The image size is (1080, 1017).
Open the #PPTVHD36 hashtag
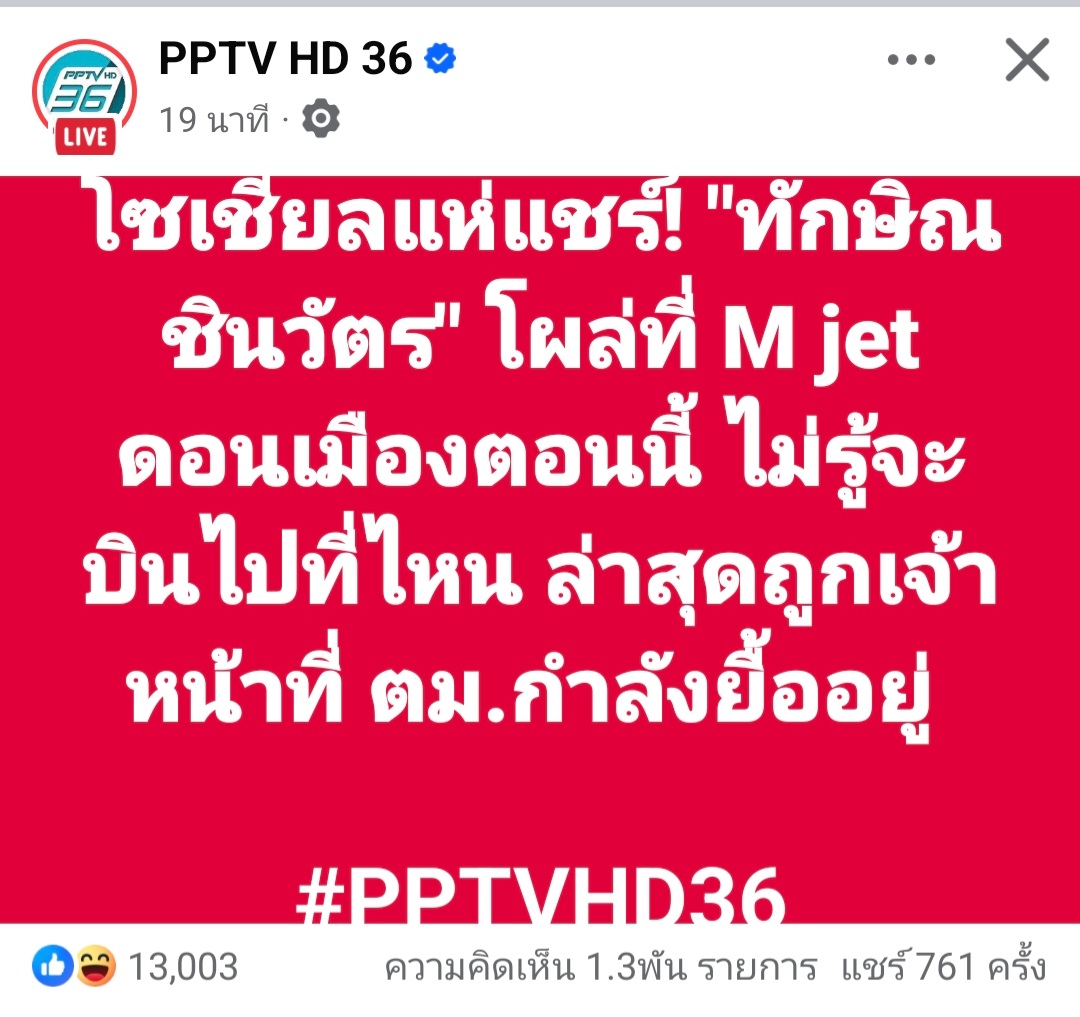pos(541,895)
